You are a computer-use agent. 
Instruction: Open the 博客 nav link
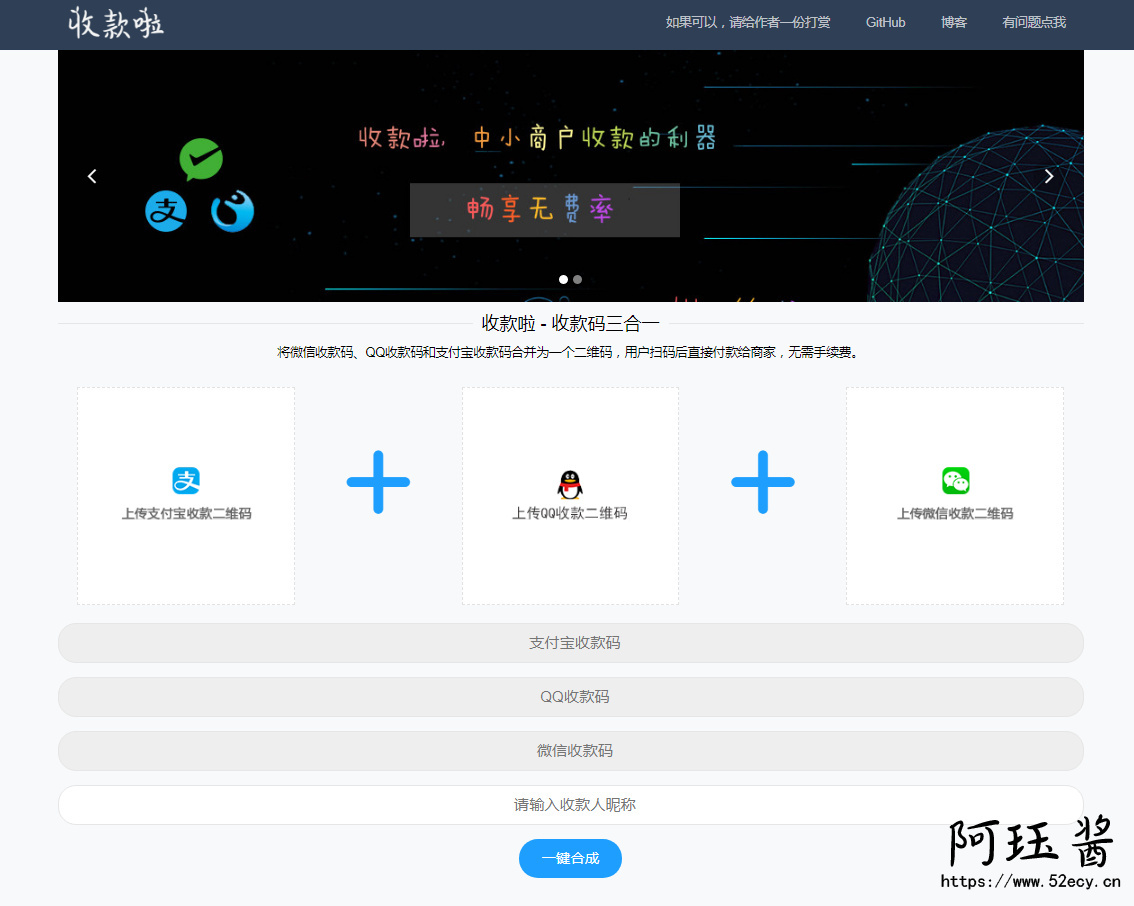click(953, 22)
